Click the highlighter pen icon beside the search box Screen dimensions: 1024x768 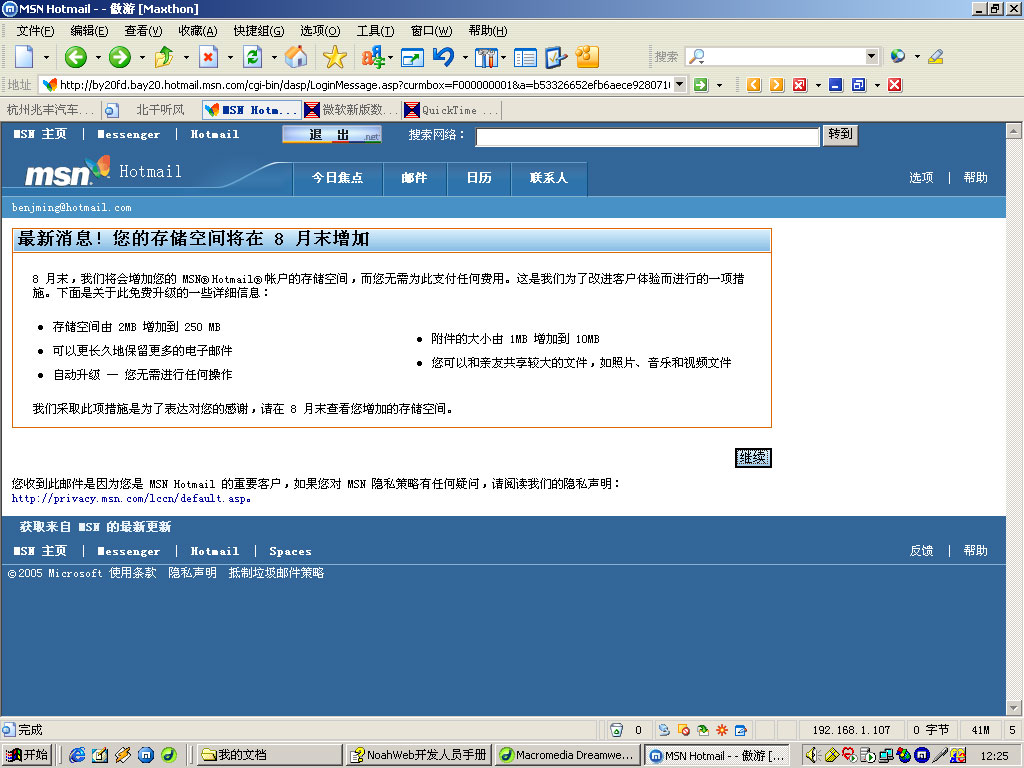pos(935,57)
